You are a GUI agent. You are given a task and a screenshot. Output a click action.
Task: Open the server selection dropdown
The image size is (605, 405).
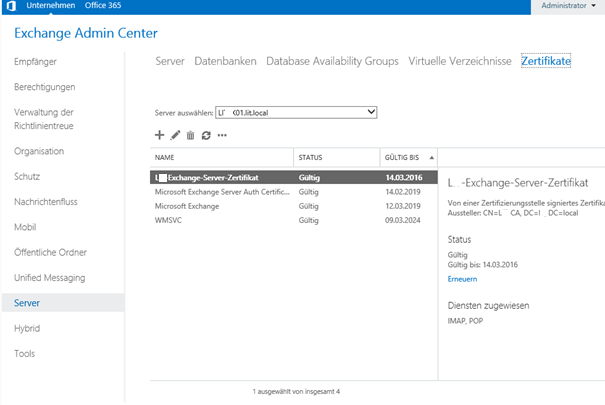296,113
